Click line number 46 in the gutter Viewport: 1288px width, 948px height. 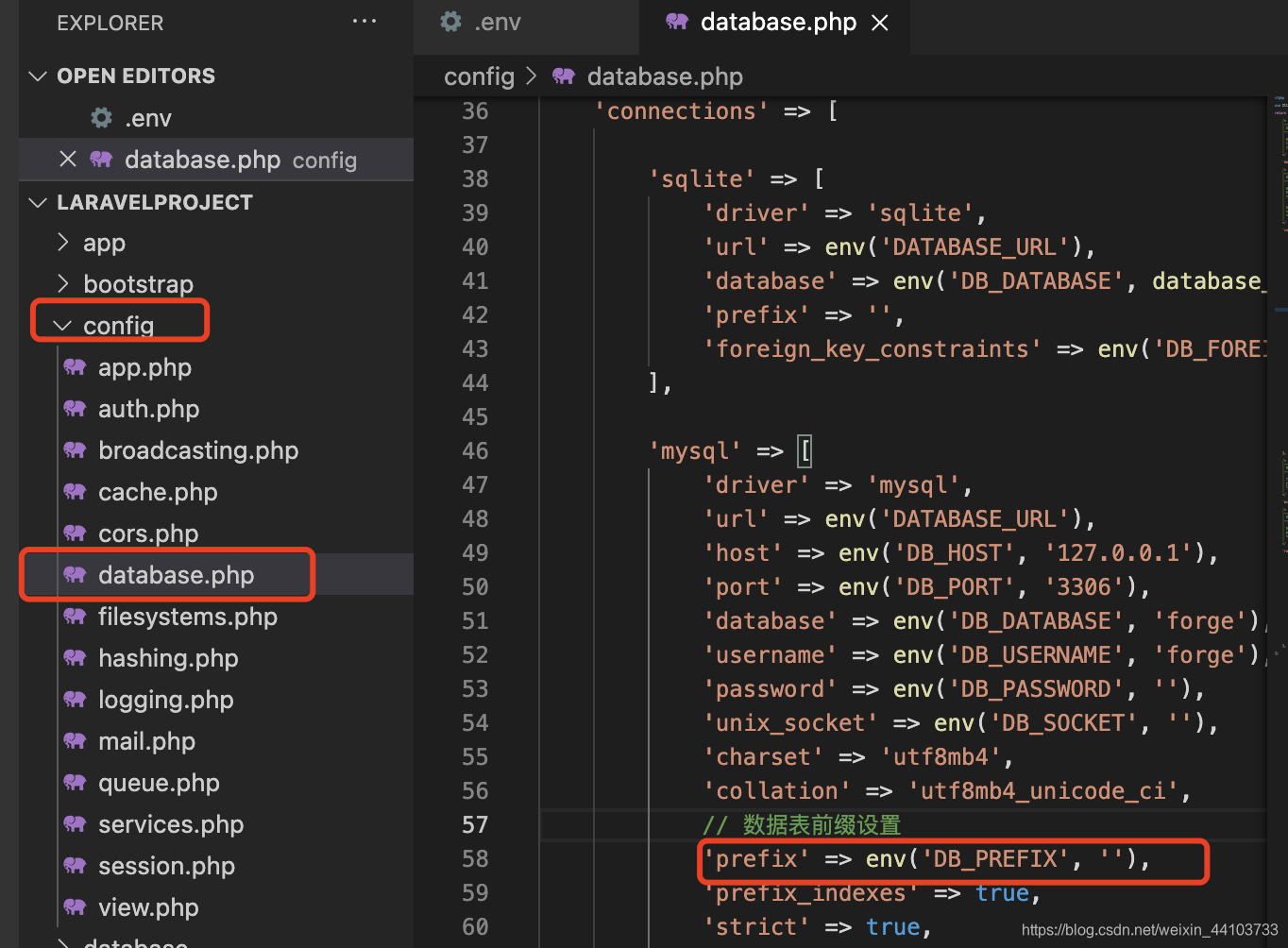(x=475, y=450)
